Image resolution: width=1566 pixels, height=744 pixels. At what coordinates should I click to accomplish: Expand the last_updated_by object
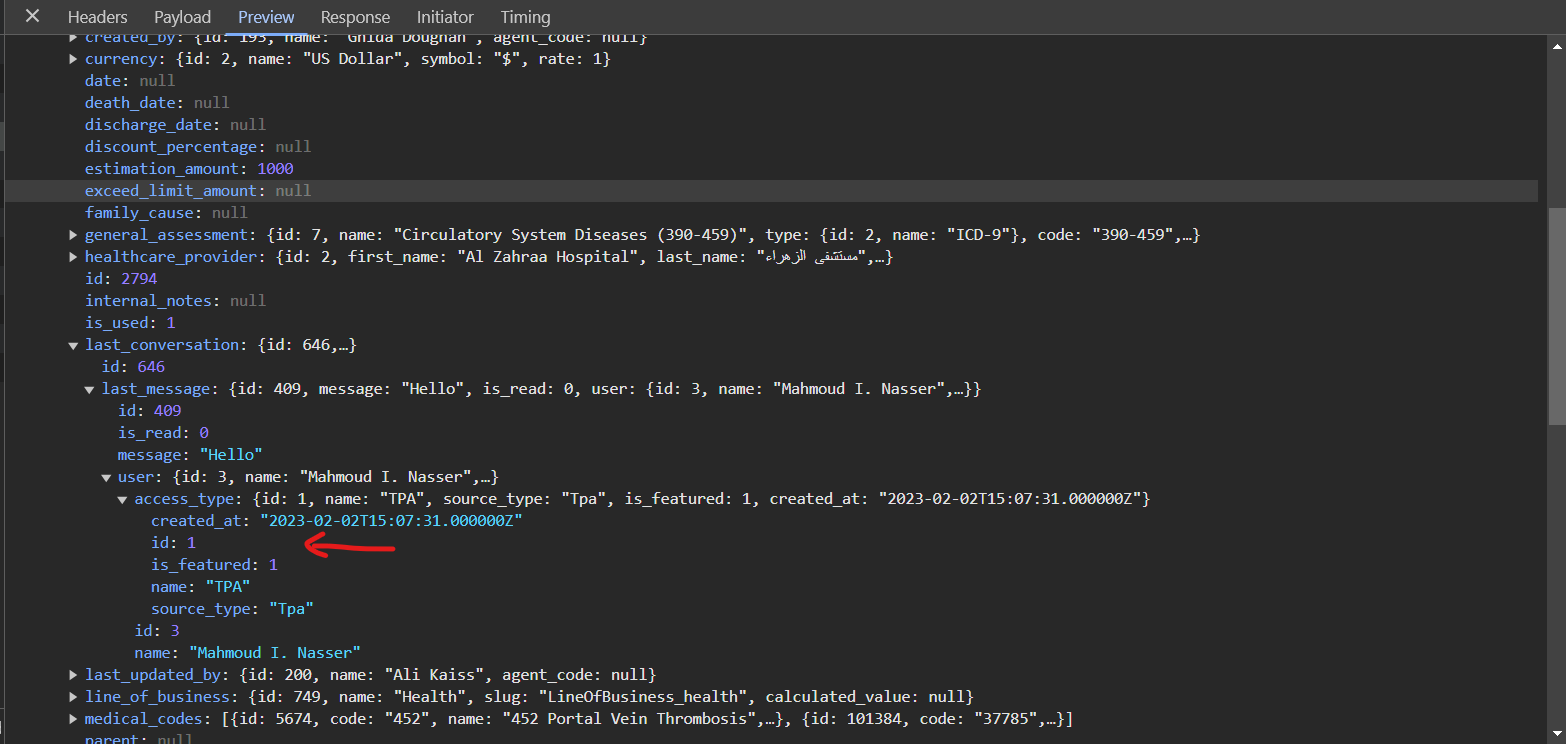[74, 675]
